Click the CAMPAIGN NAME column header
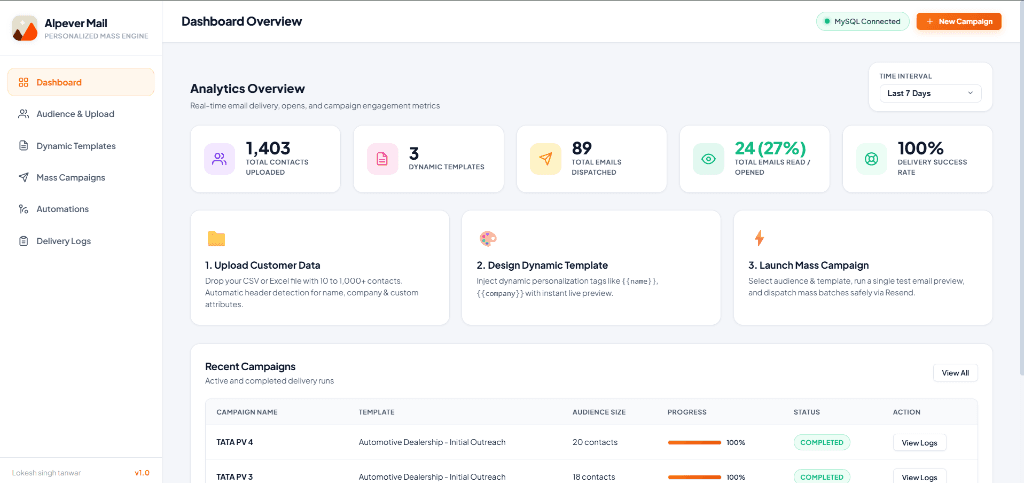Image resolution: width=1024 pixels, height=483 pixels. 247,413
